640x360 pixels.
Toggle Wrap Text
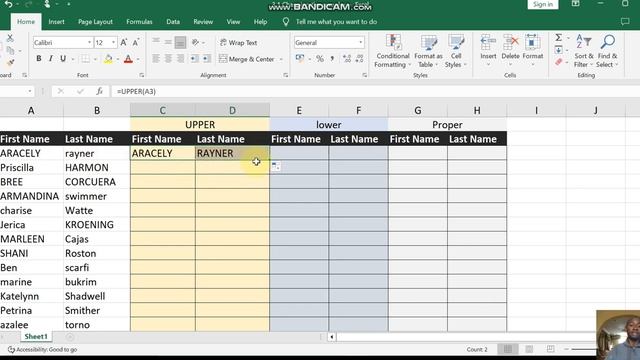tap(238, 42)
